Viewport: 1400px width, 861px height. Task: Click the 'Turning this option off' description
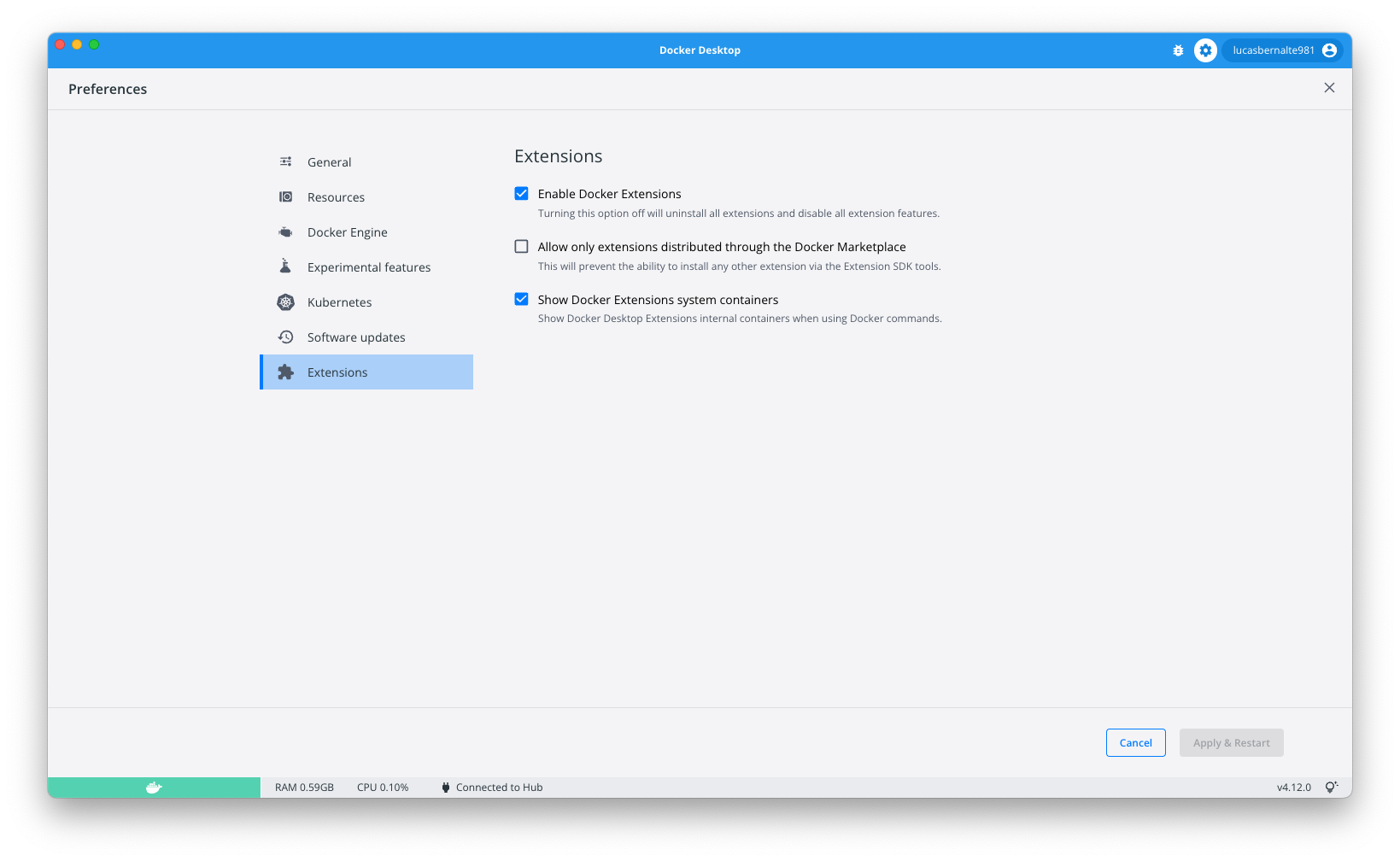tap(738, 214)
